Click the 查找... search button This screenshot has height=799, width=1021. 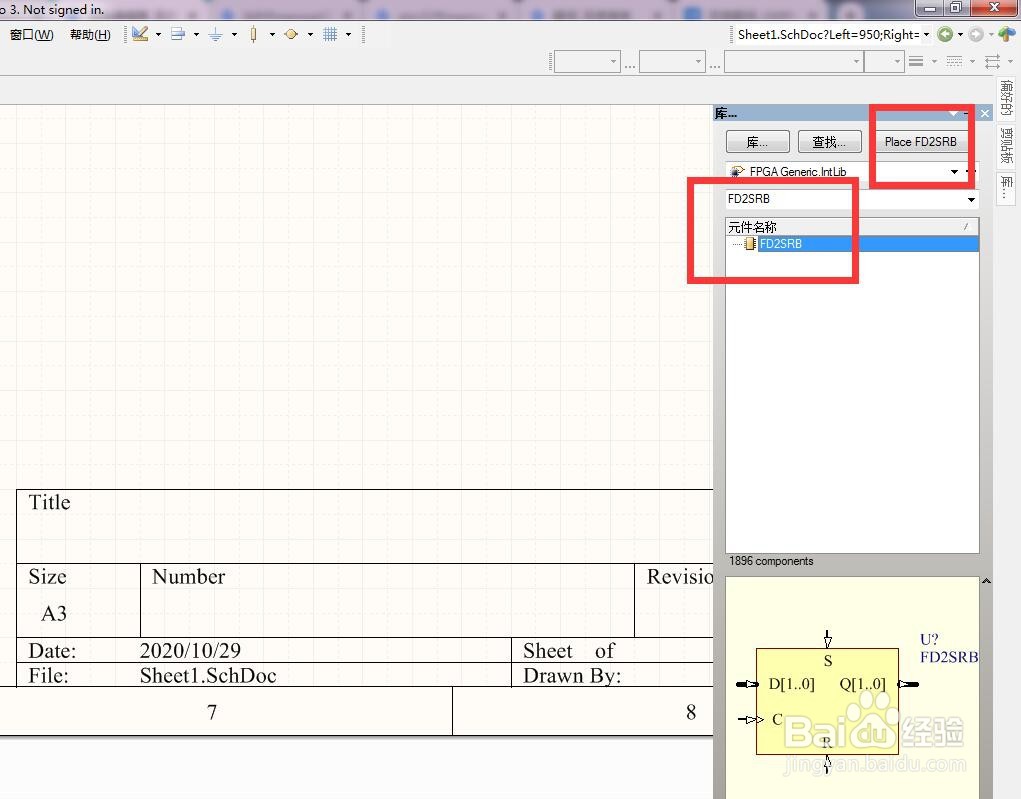tap(830, 141)
